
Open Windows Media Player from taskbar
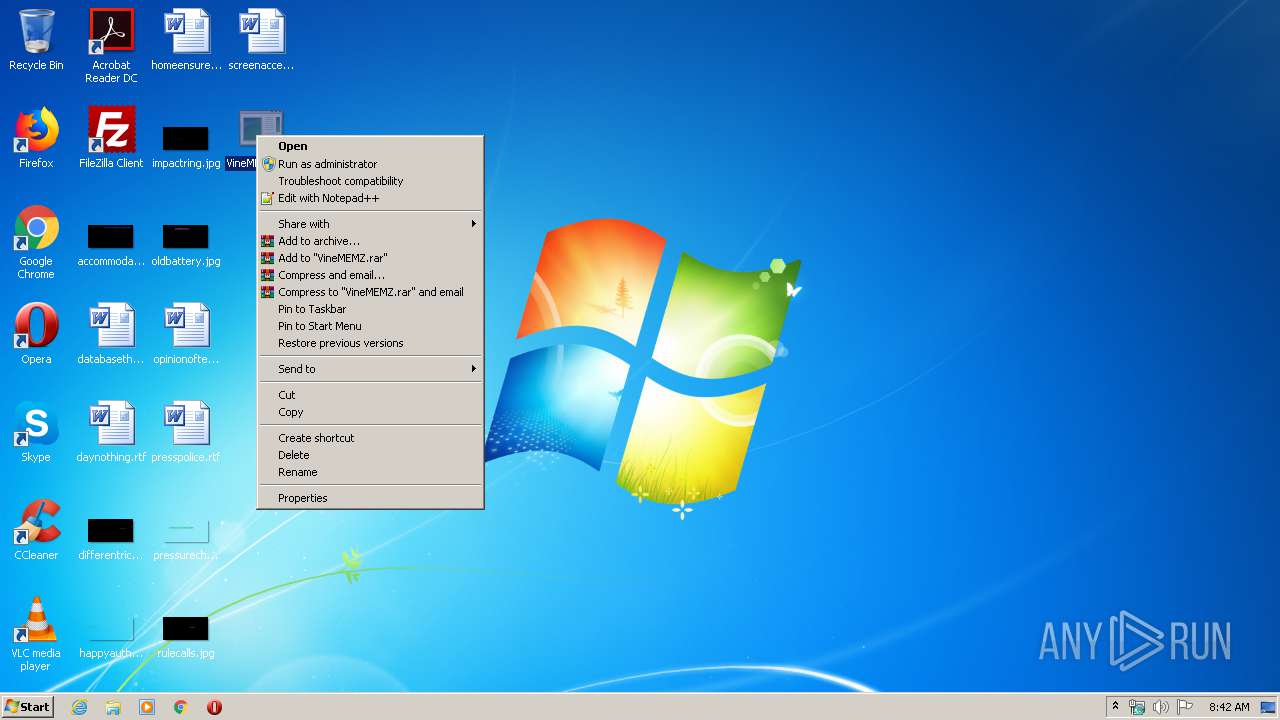pyautogui.click(x=147, y=707)
